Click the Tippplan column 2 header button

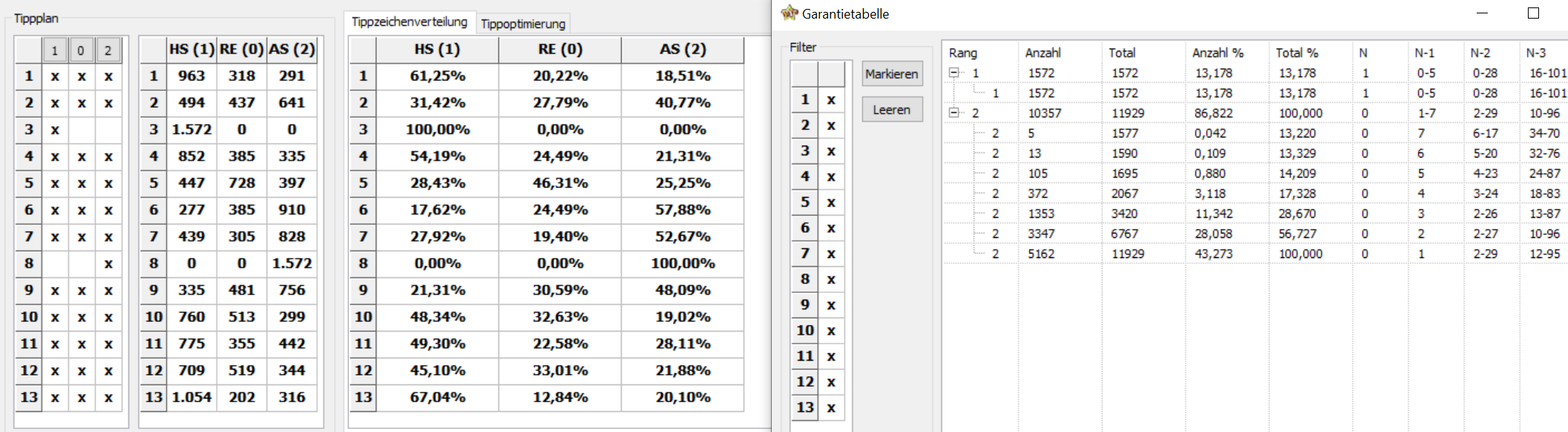point(108,51)
